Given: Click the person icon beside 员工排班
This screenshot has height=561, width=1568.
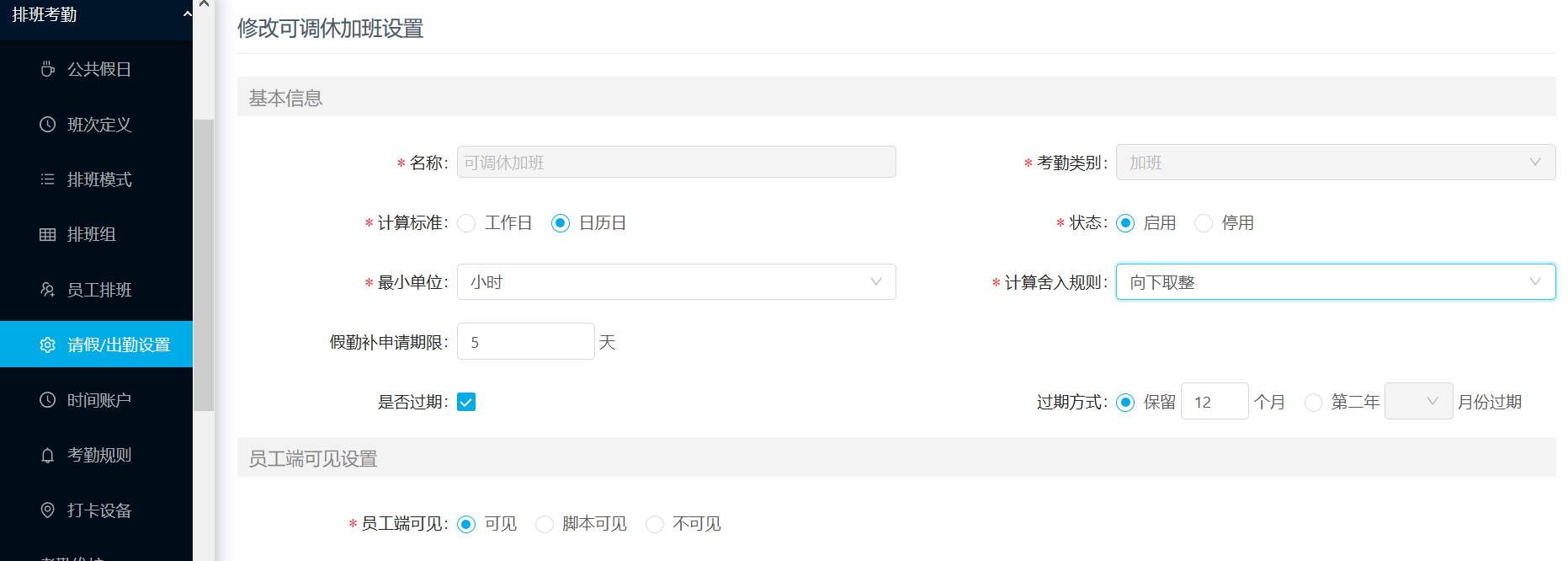Looking at the screenshot, I should click(x=48, y=290).
